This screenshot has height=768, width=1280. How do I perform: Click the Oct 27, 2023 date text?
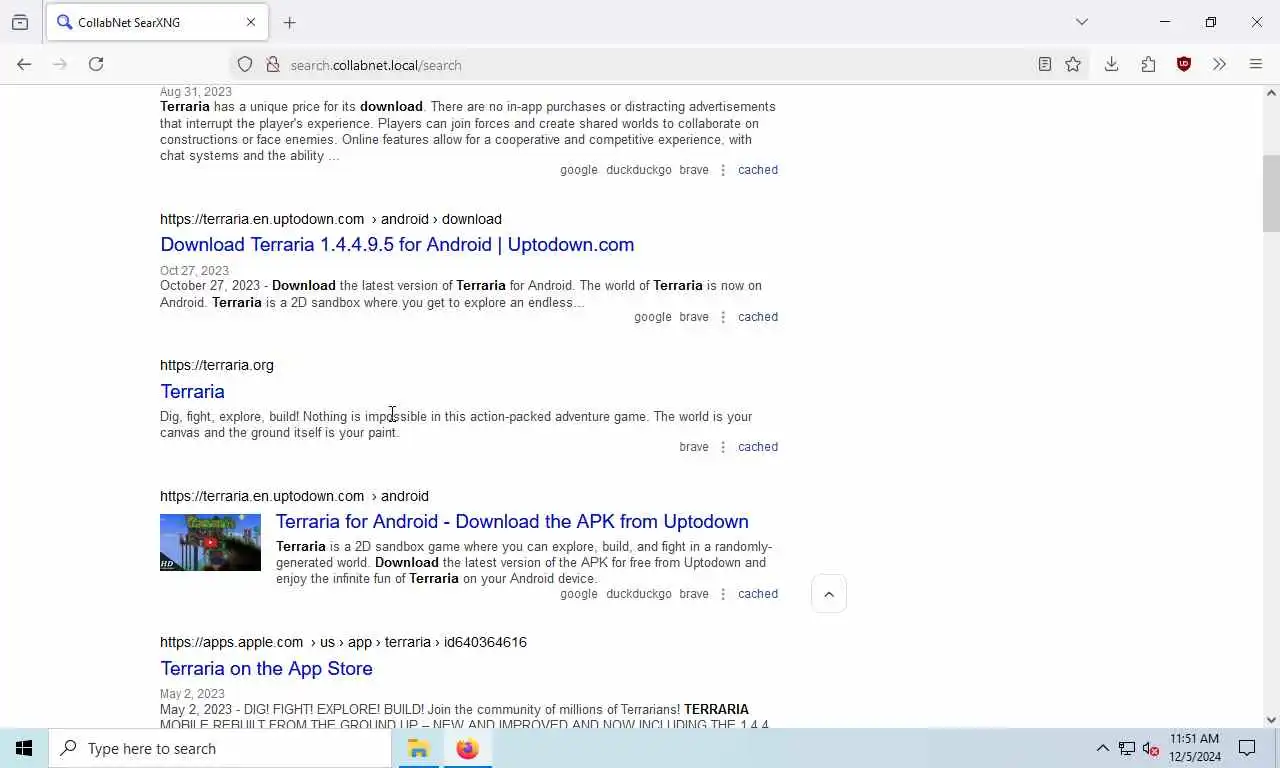[x=194, y=271]
